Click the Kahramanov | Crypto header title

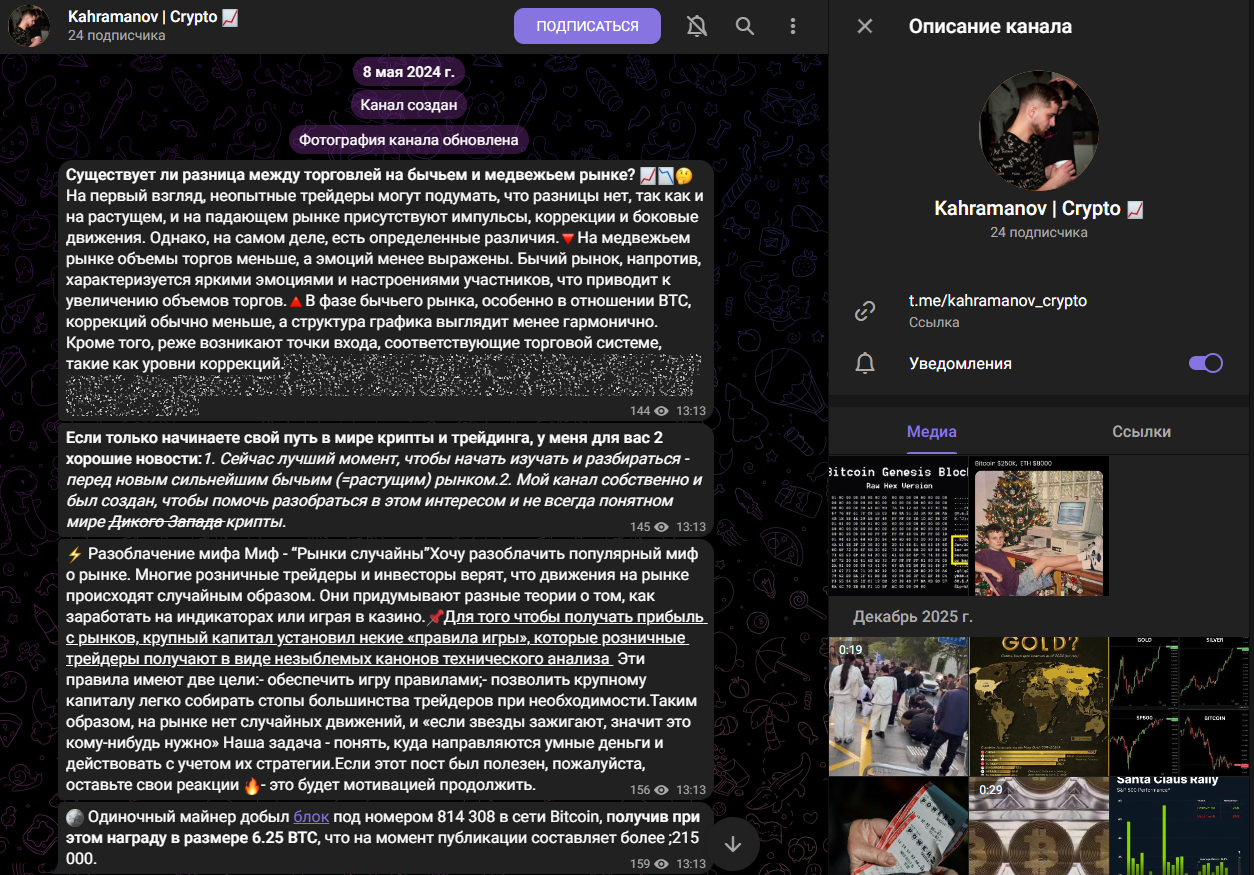point(153,17)
